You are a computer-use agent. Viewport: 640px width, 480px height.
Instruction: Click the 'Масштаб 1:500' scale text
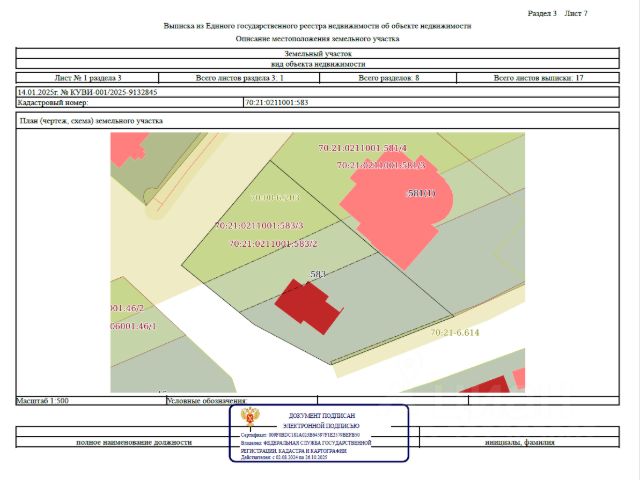[x=42, y=400]
